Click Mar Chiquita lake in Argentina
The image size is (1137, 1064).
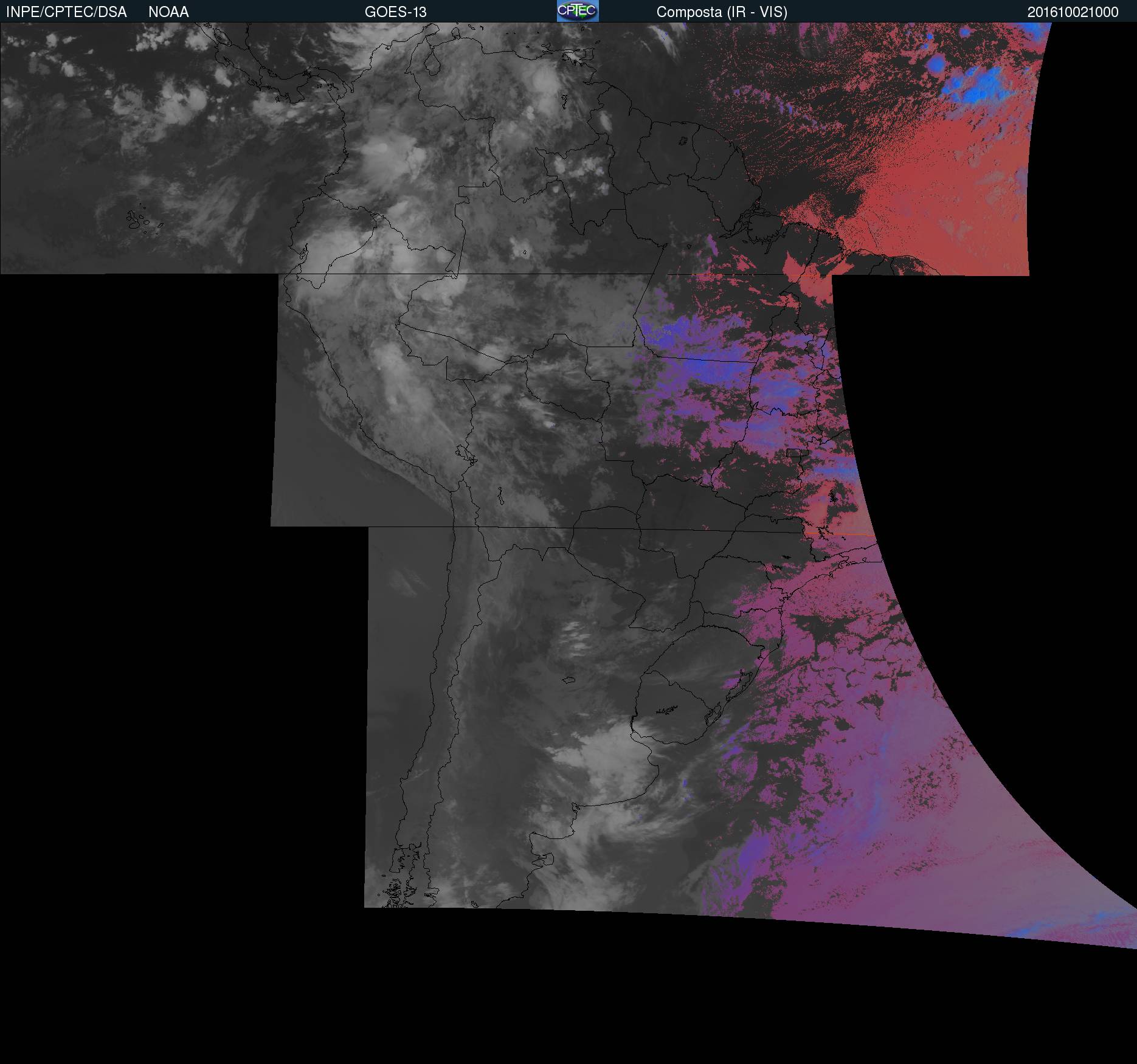(x=568, y=680)
